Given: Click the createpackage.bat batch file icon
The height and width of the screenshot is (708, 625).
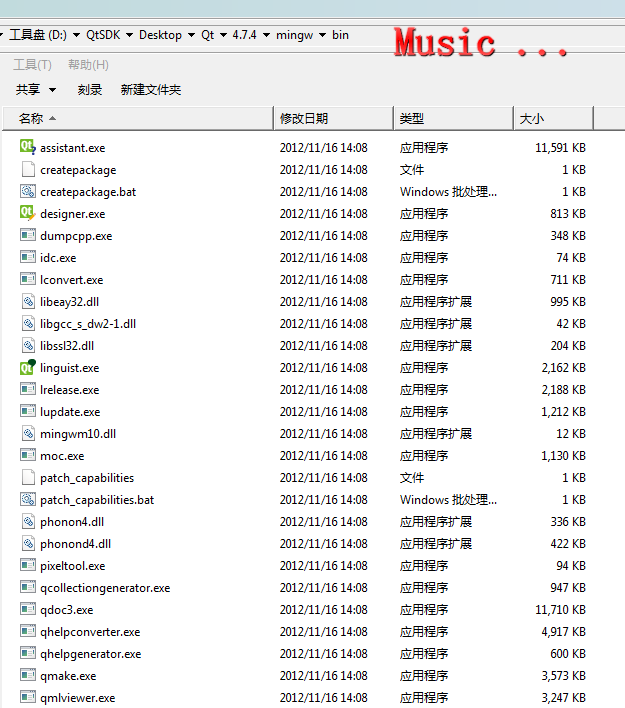Looking at the screenshot, I should [28, 191].
